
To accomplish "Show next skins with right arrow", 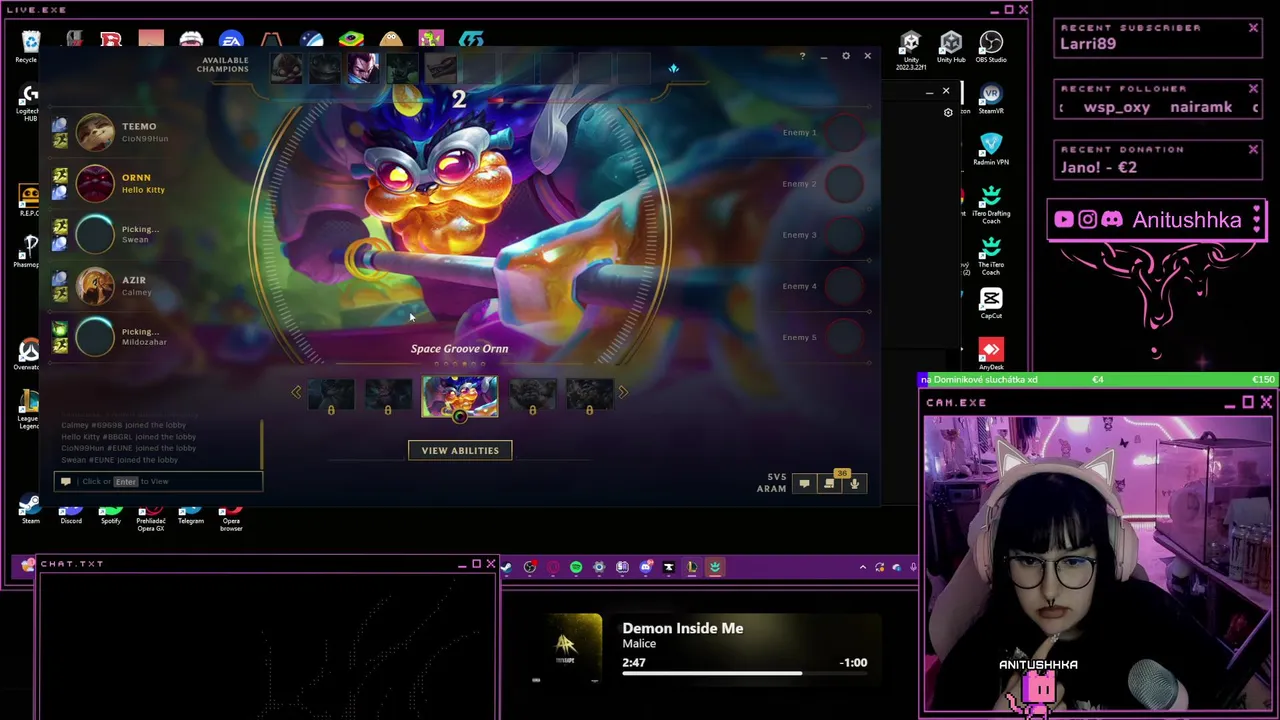I will [623, 393].
